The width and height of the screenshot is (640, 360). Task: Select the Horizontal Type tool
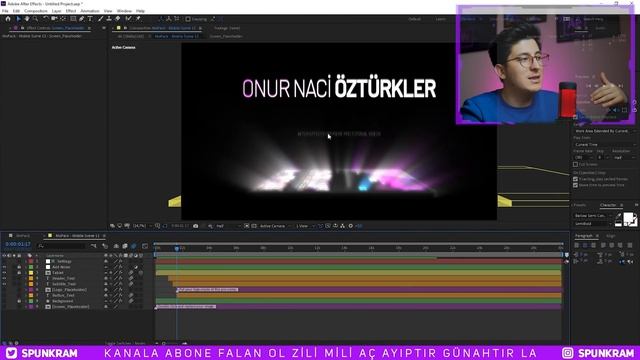click(90, 19)
